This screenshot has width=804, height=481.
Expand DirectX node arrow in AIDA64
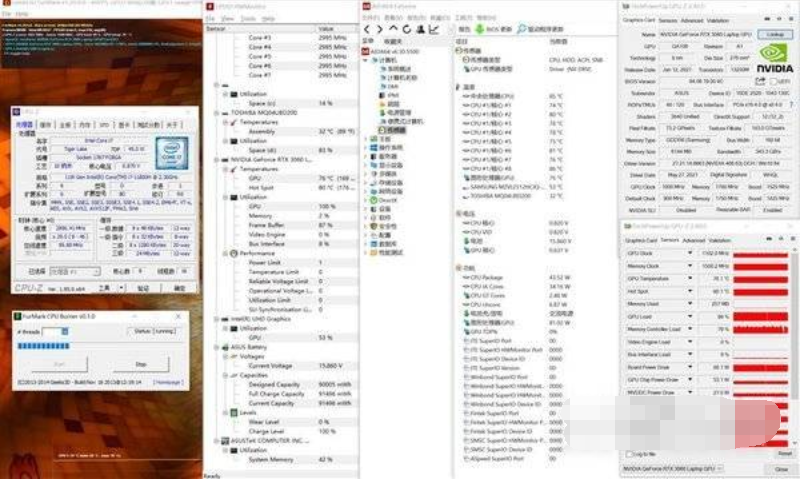(366, 200)
